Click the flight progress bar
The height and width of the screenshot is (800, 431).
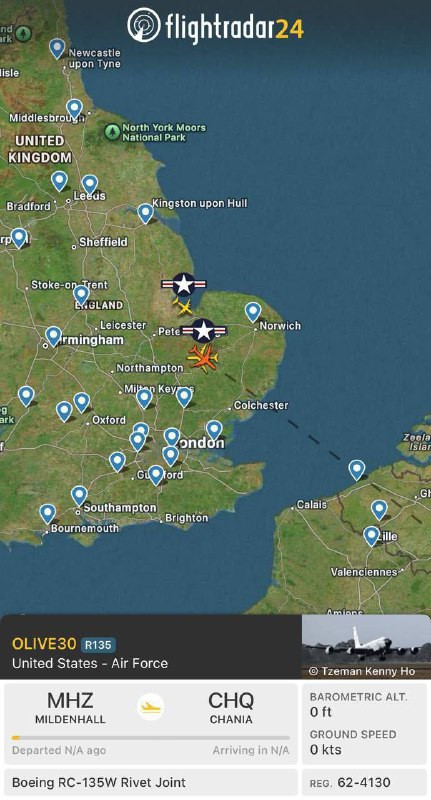click(x=151, y=738)
